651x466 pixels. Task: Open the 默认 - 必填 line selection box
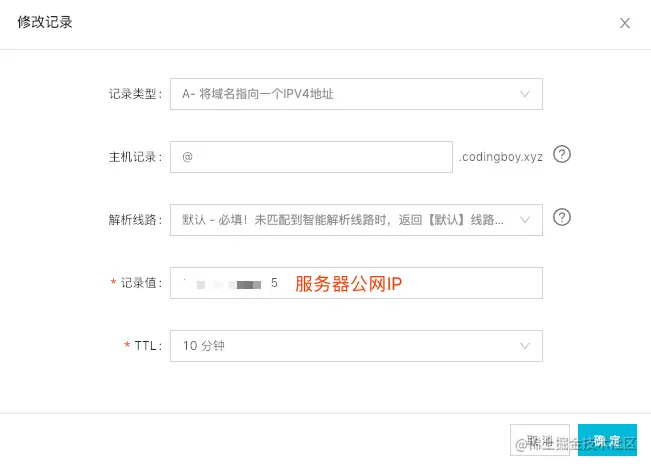[356, 220]
